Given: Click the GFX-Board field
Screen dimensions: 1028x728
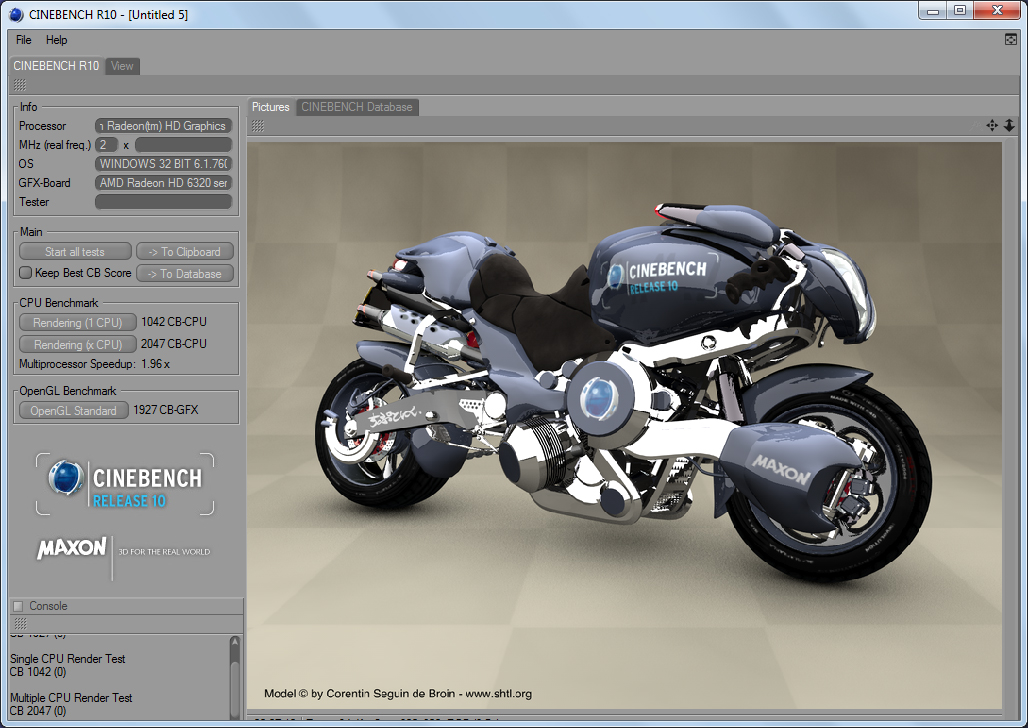Looking at the screenshot, I should 163,183.
